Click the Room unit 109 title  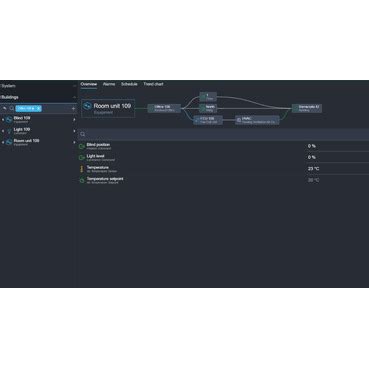click(x=112, y=106)
